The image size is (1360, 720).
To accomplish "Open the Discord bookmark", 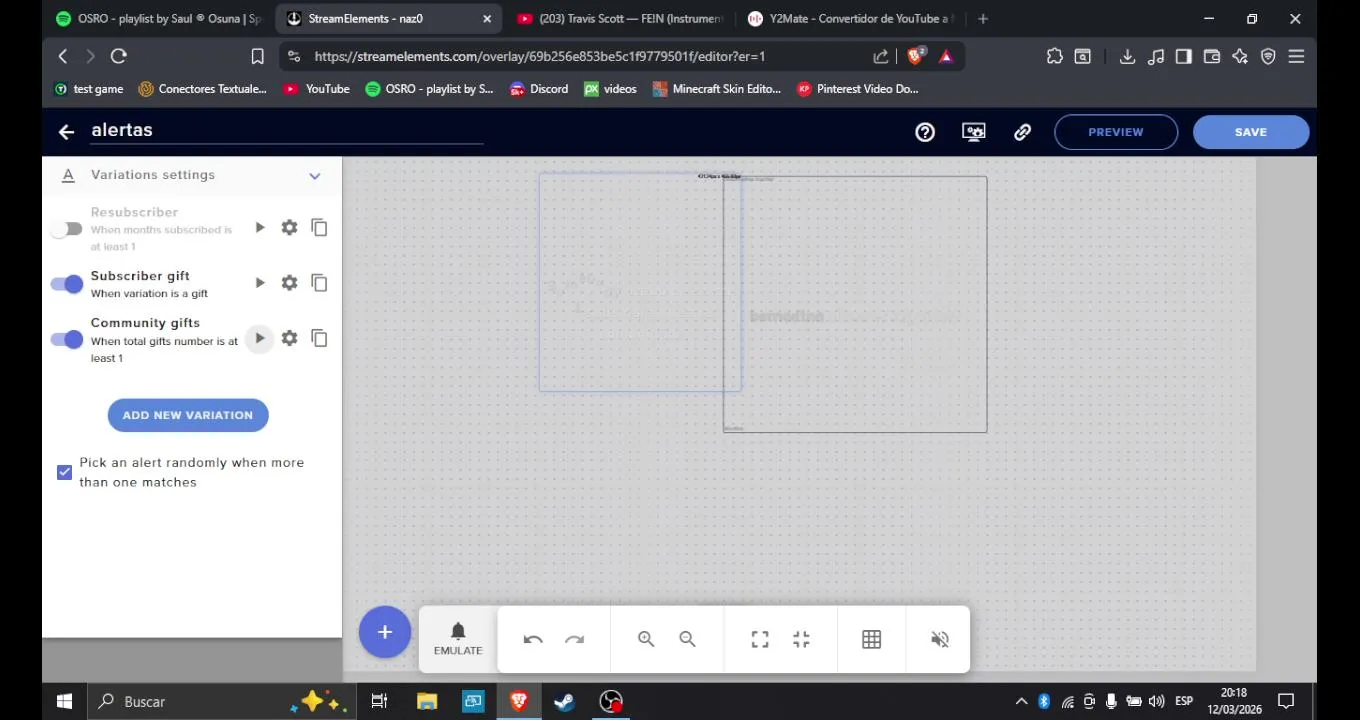I will coord(538,89).
